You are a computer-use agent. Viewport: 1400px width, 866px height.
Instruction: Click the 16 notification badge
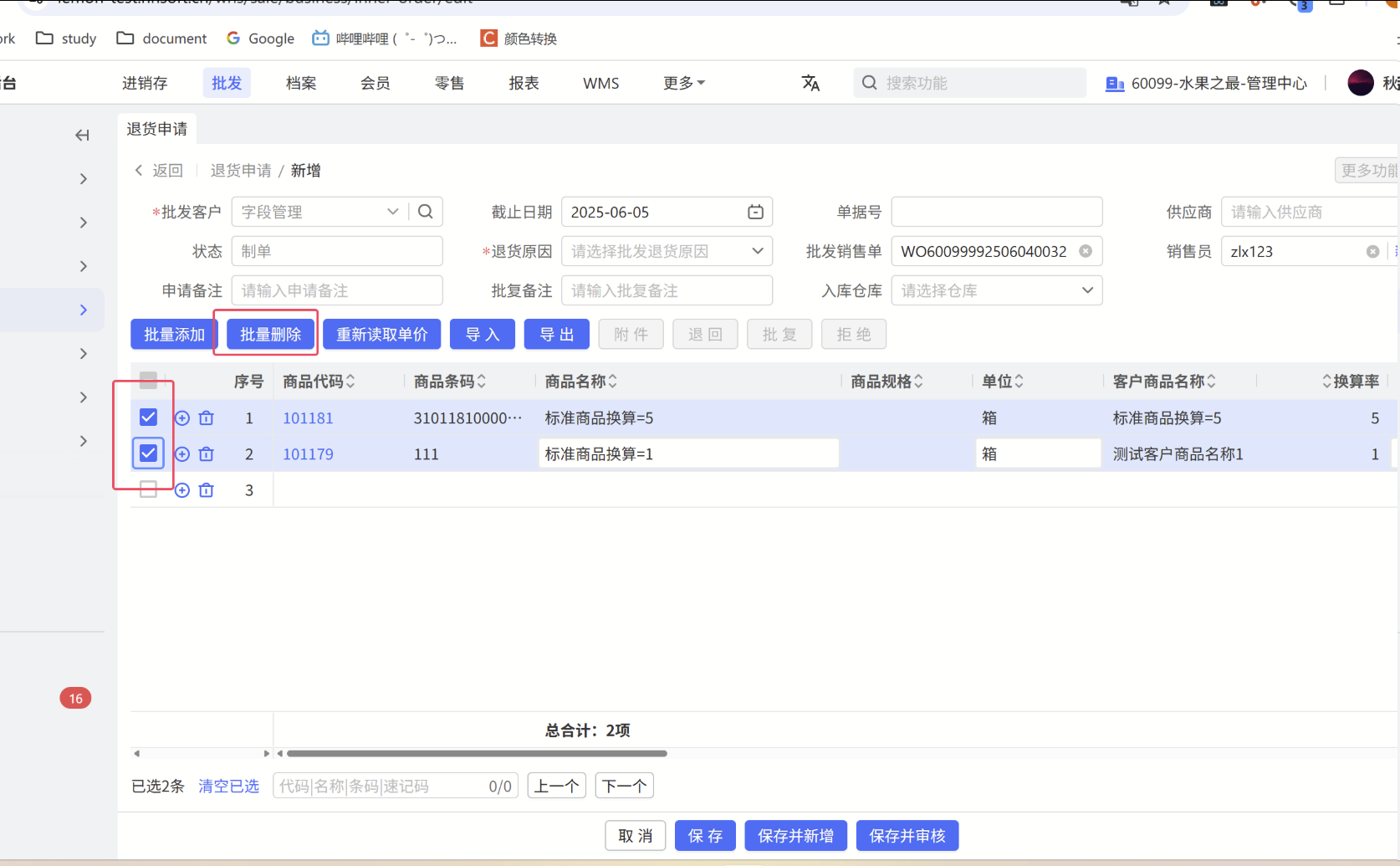75,698
